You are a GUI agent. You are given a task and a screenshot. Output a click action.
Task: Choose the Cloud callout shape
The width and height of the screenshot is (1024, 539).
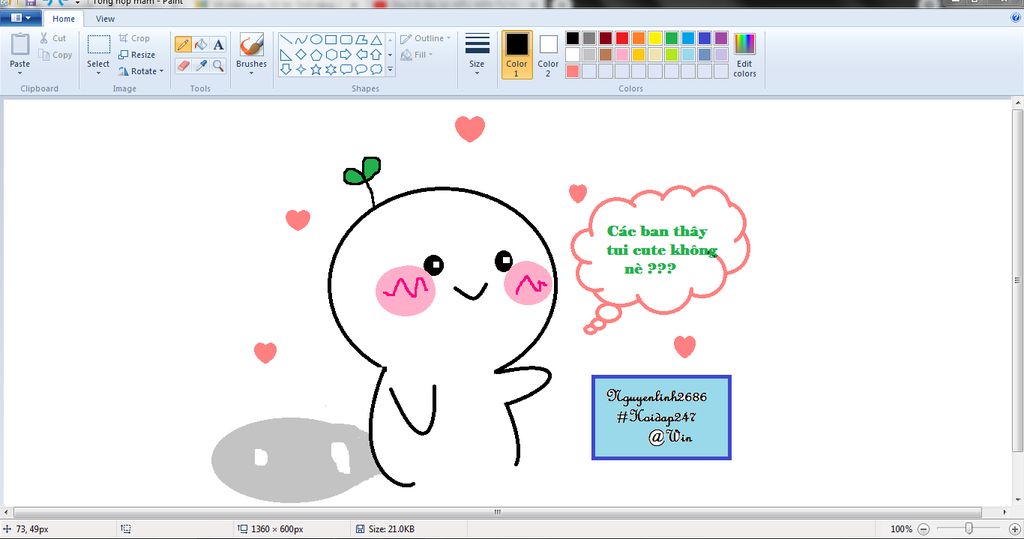(376, 69)
